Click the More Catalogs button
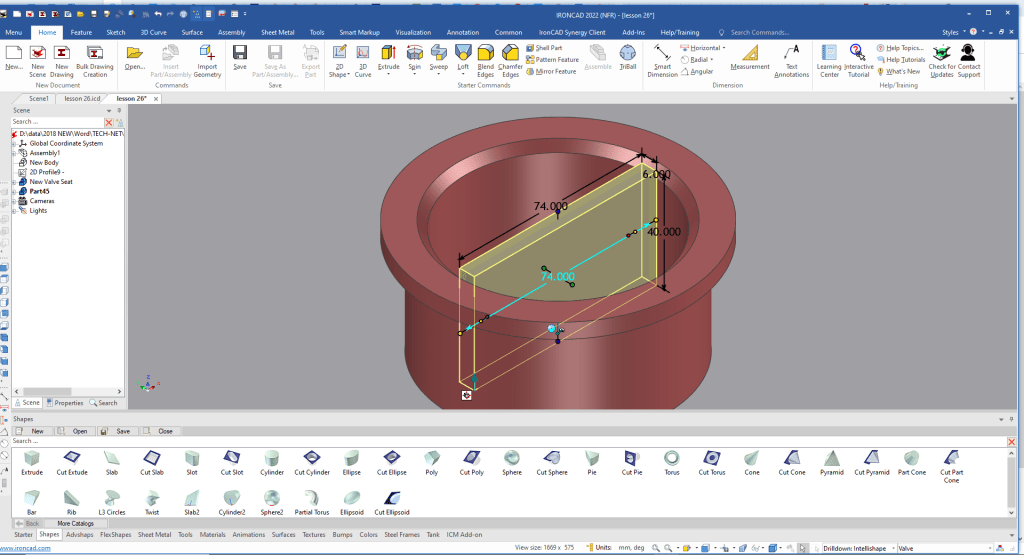This screenshot has width=1024, height=555. tap(77, 523)
